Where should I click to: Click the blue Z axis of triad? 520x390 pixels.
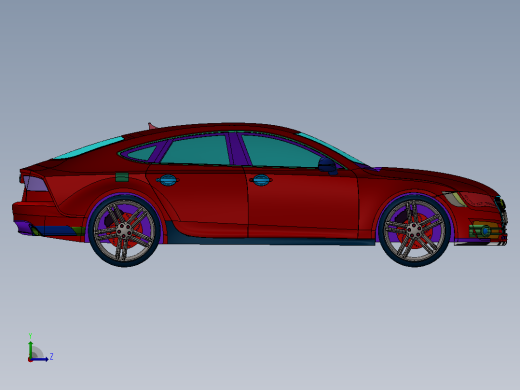(40, 359)
